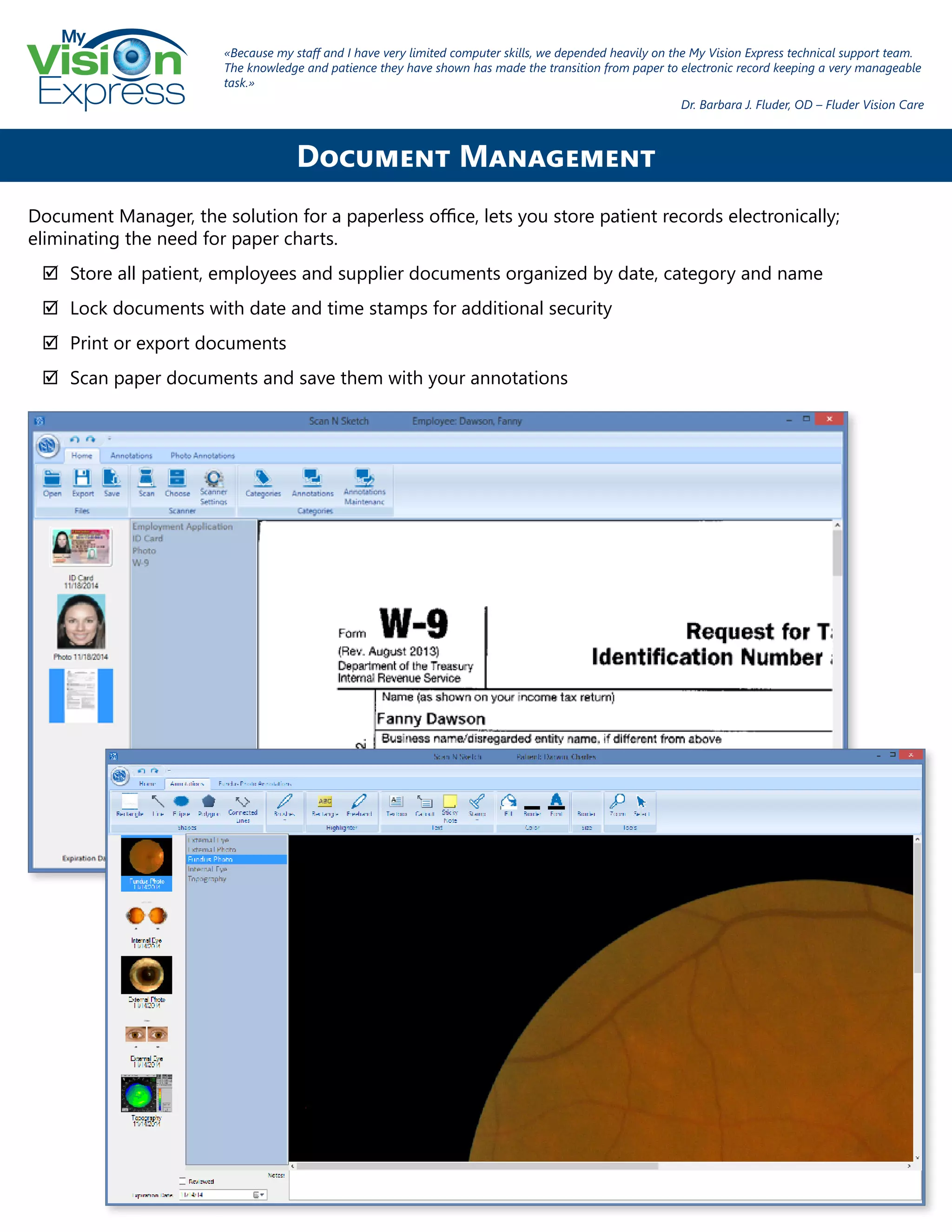The height and width of the screenshot is (1232, 952).
Task: Click the round application button in the Employee window
Action: (48, 446)
